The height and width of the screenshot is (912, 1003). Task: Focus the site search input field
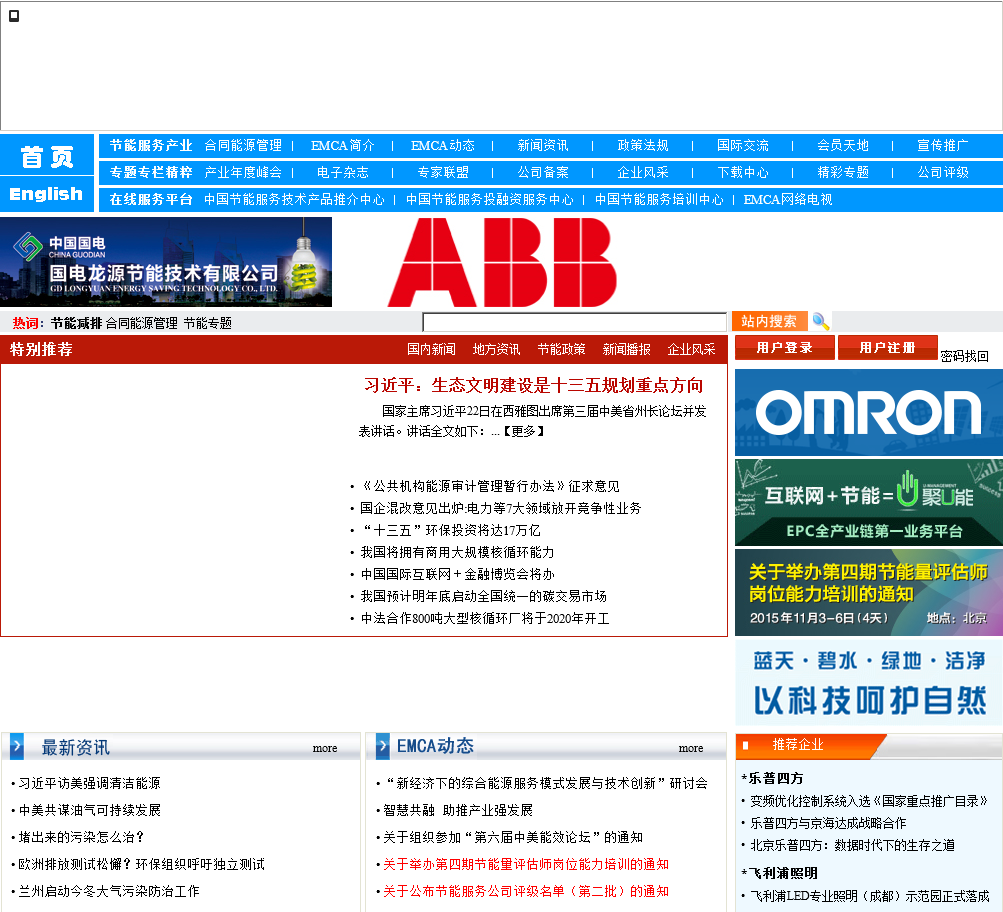coord(574,322)
